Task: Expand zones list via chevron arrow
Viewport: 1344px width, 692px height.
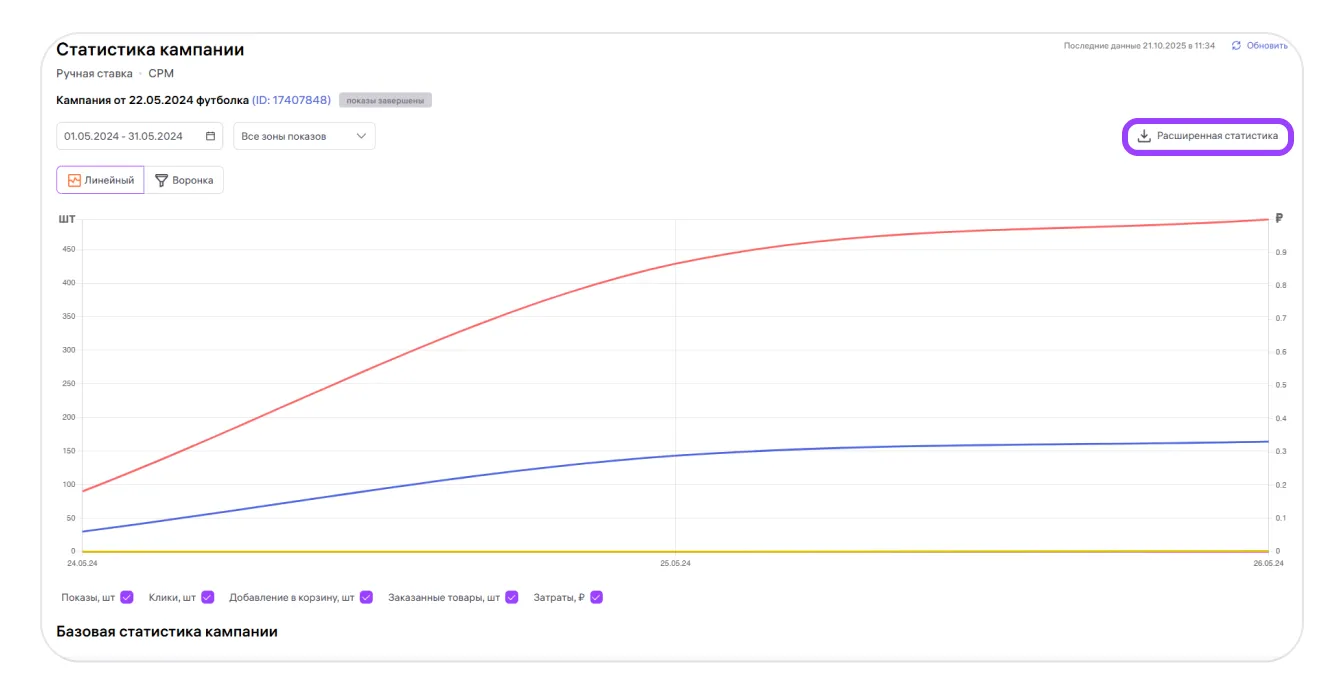Action: (x=361, y=136)
